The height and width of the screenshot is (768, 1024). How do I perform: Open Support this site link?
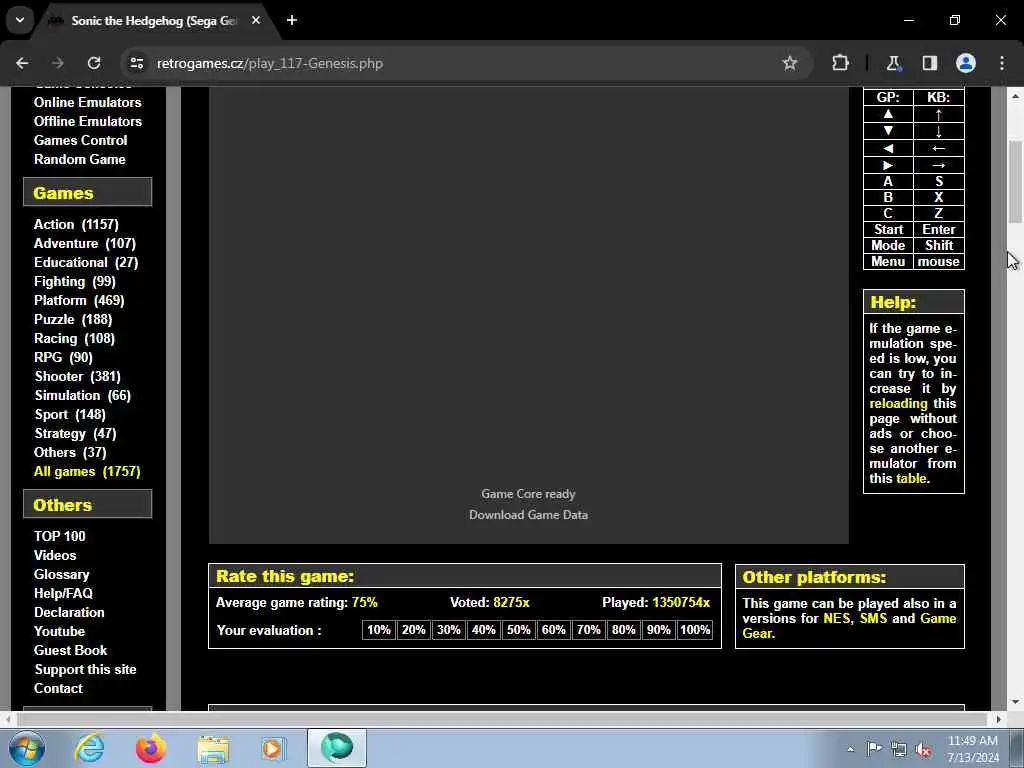86,669
